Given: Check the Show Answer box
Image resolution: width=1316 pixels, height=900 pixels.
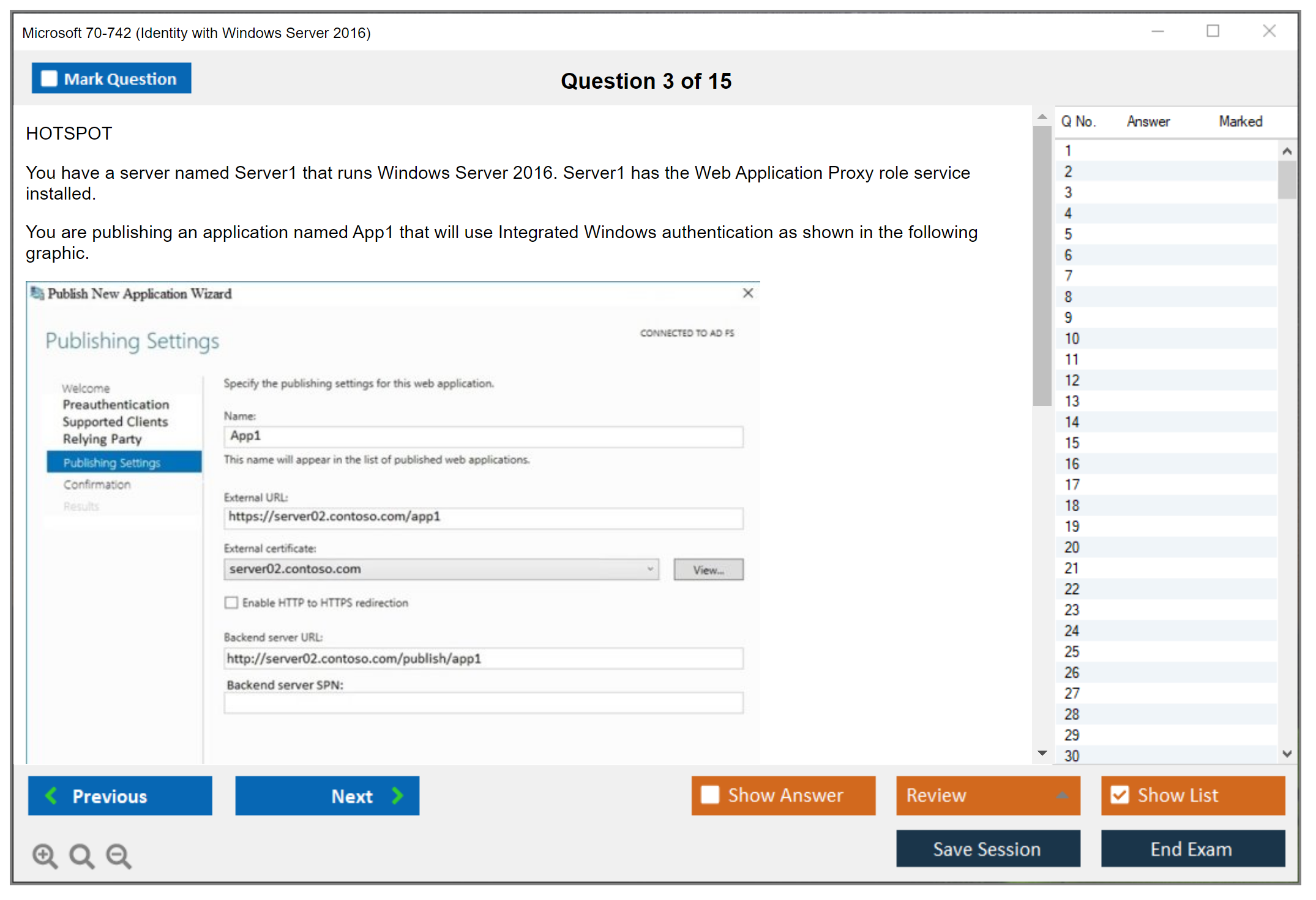Looking at the screenshot, I should pos(709,795).
